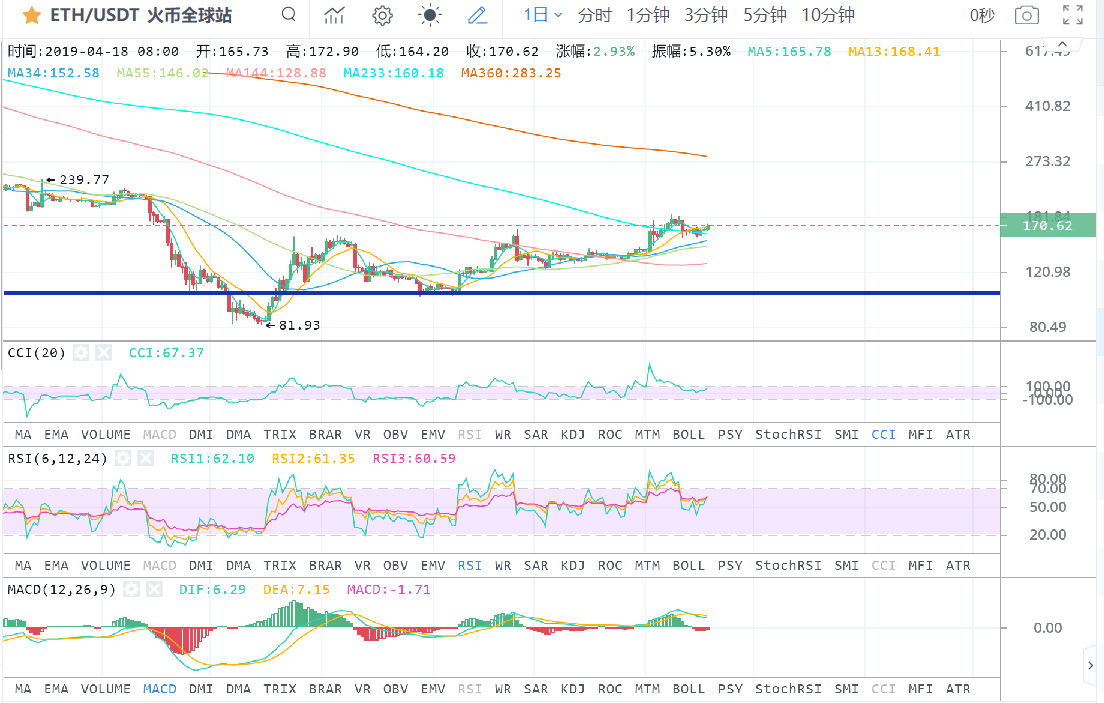Open settings gear for CCI(20) indicator
This screenshot has width=1104, height=703.
(81, 353)
